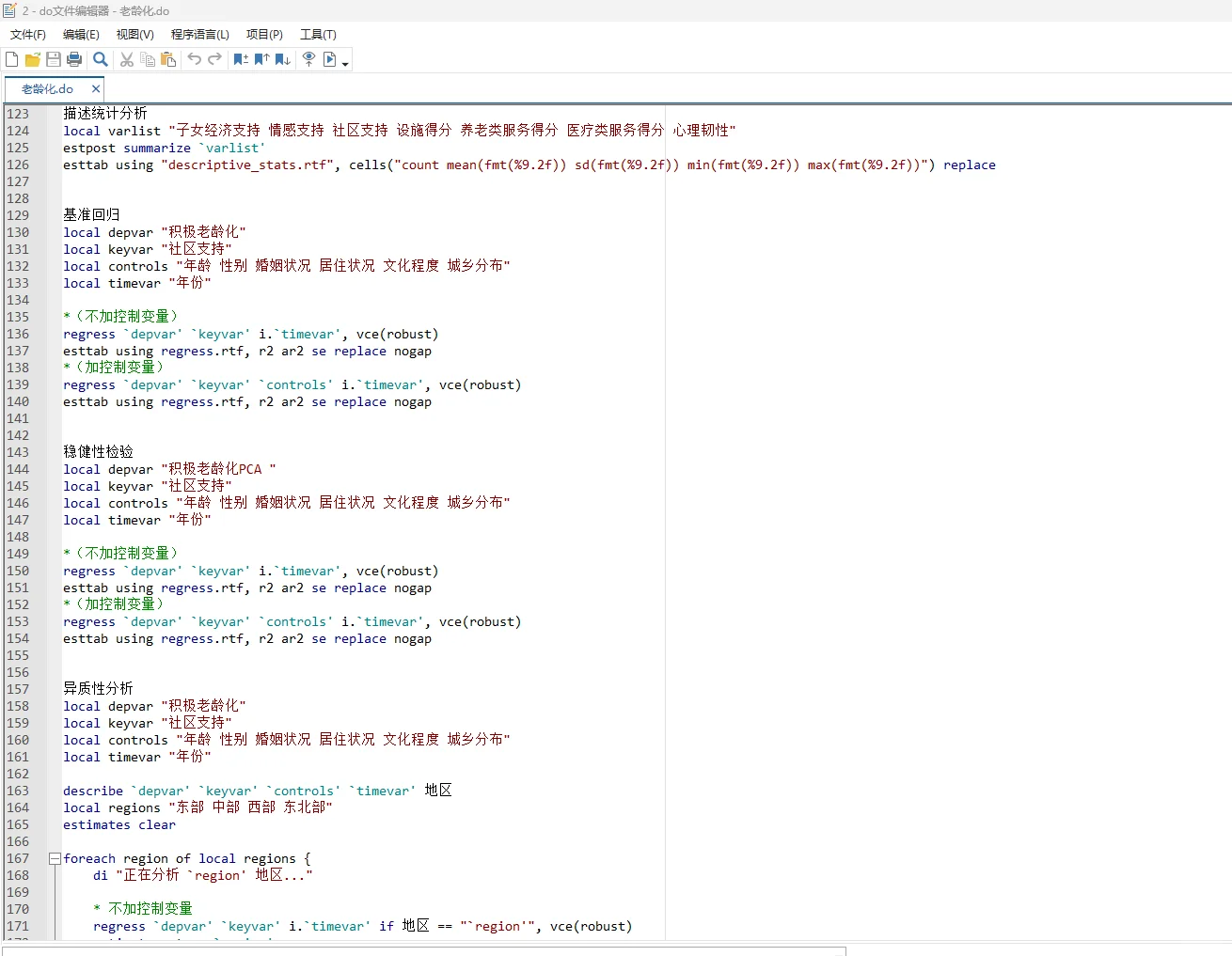The width and height of the screenshot is (1232, 956).
Task: Execute the do-file
Action: (x=329, y=59)
